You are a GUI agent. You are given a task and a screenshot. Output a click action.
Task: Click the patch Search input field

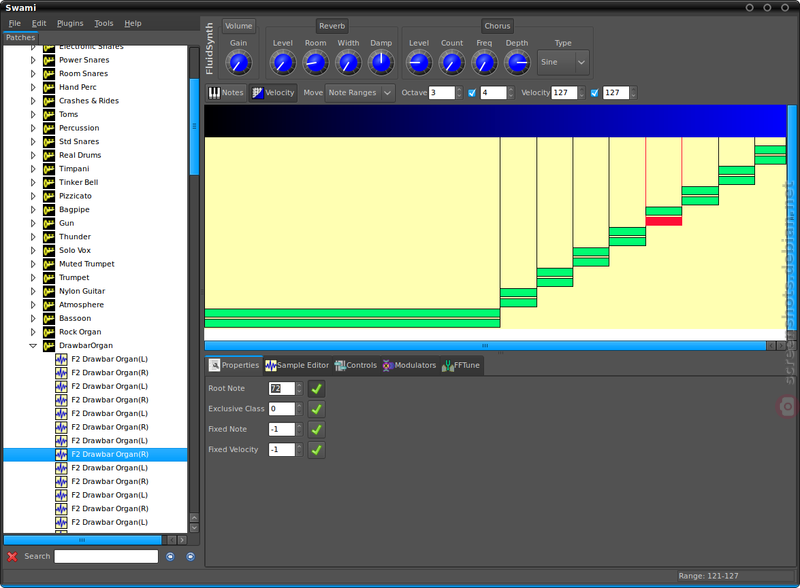(x=106, y=556)
